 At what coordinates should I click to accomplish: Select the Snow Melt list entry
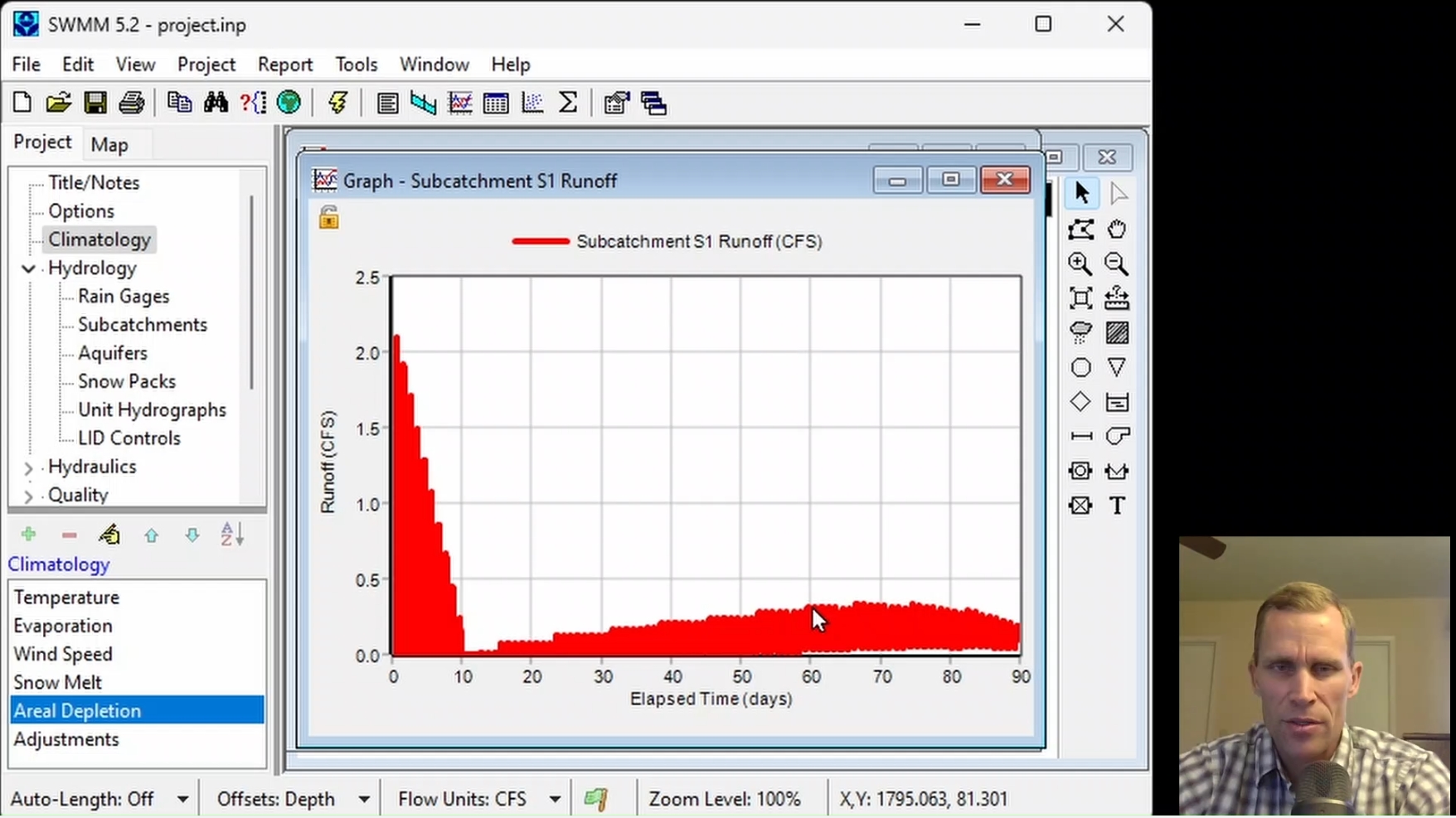pyautogui.click(x=137, y=682)
